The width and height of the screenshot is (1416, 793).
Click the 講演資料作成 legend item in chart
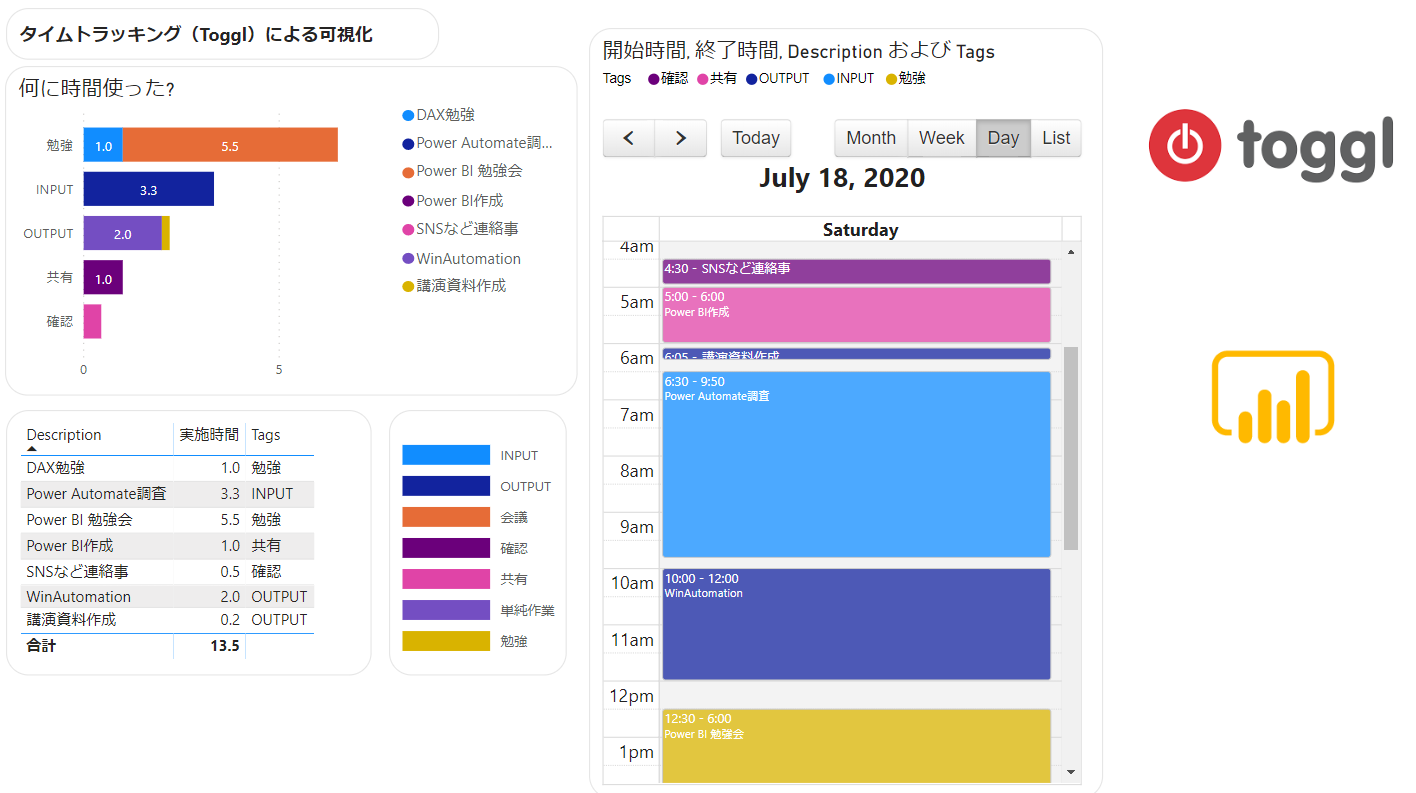pyautogui.click(x=454, y=286)
